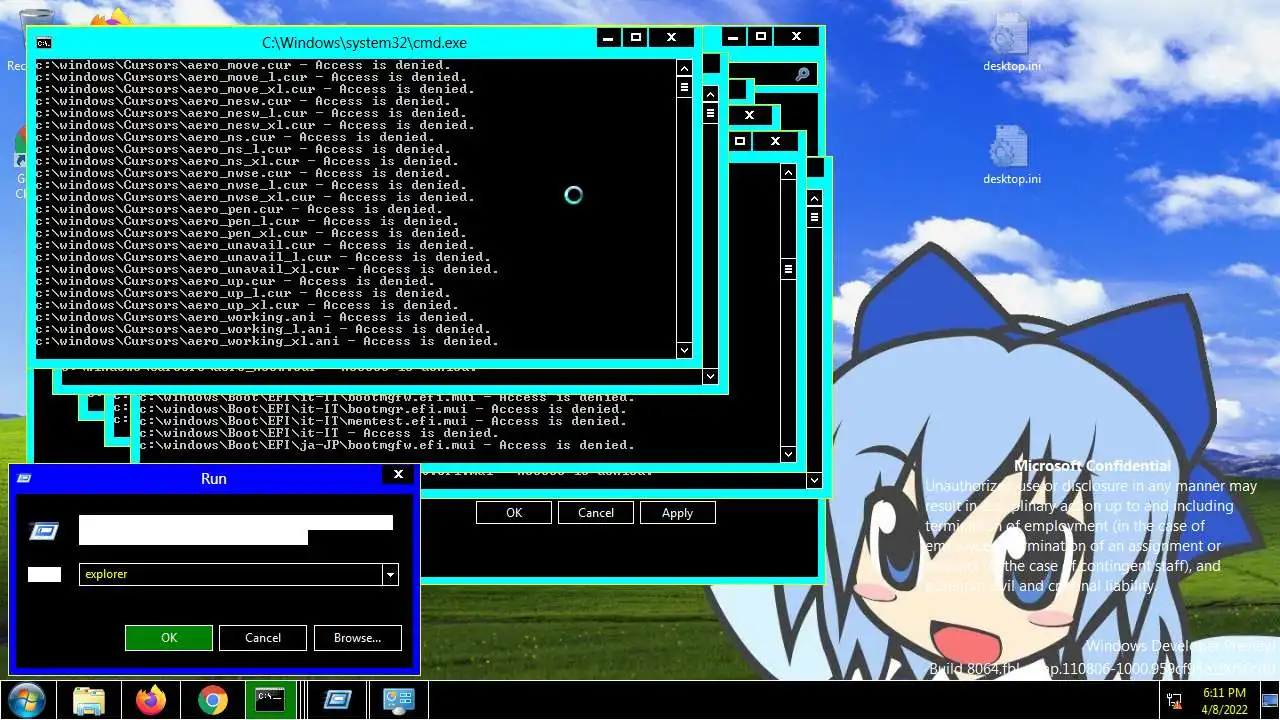Click the aero_move.cur access denied line
Viewport: 1280px width, 720px height.
243,65
